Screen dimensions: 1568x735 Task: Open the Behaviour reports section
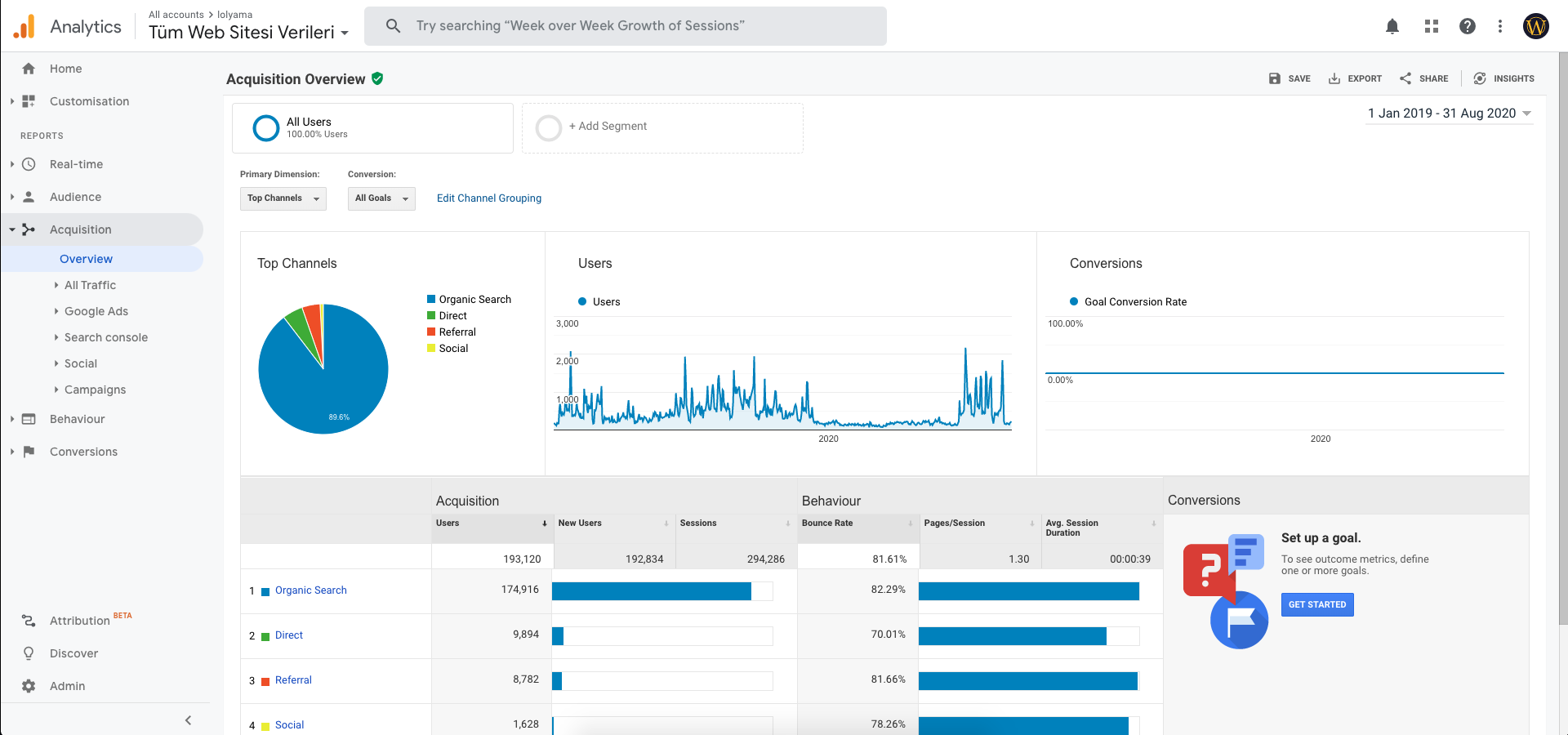77,419
